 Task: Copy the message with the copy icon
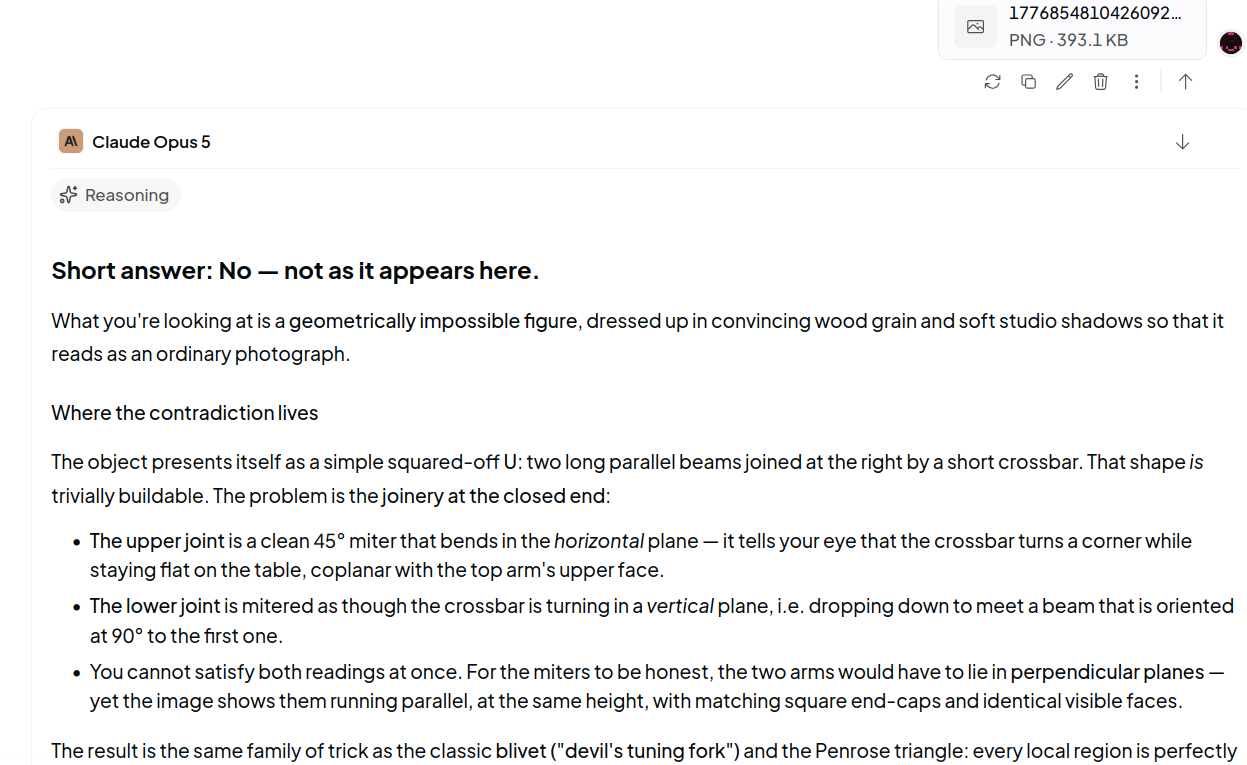pyautogui.click(x=1028, y=82)
